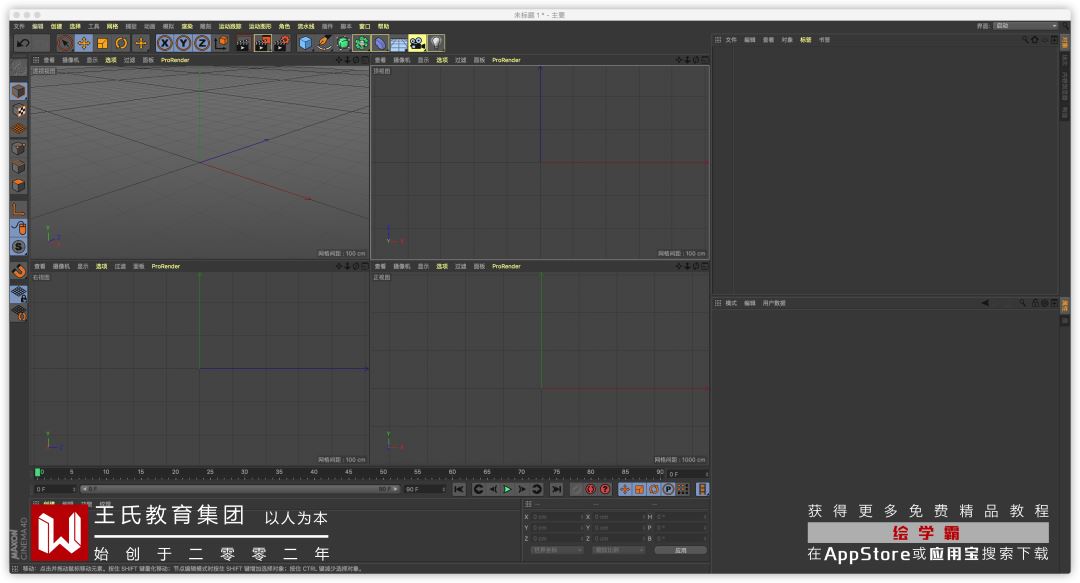Add a Light object
Screen dimensions: 1080x583
pos(436,43)
